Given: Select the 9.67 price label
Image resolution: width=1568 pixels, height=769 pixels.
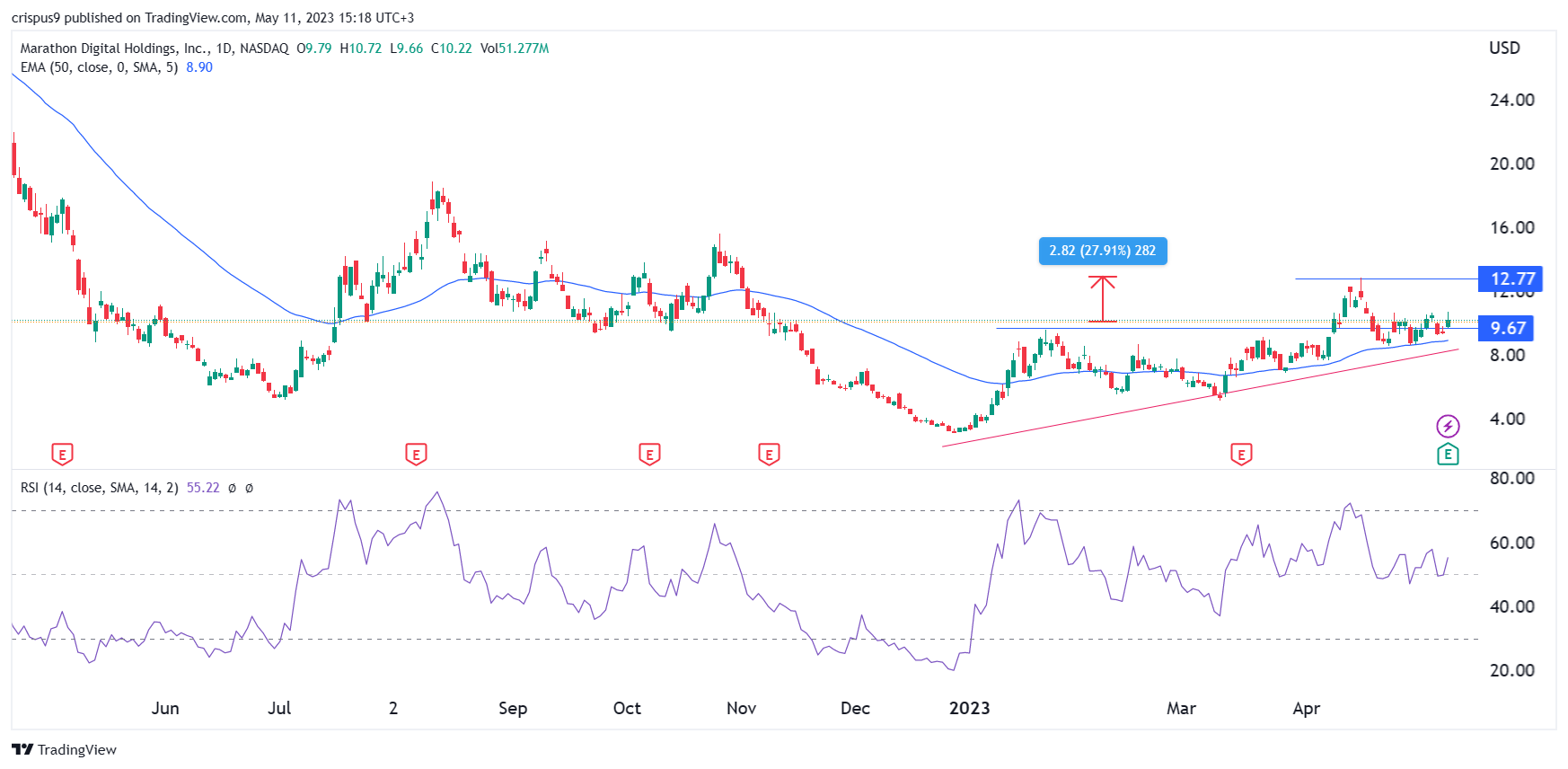Looking at the screenshot, I should tap(1508, 329).
